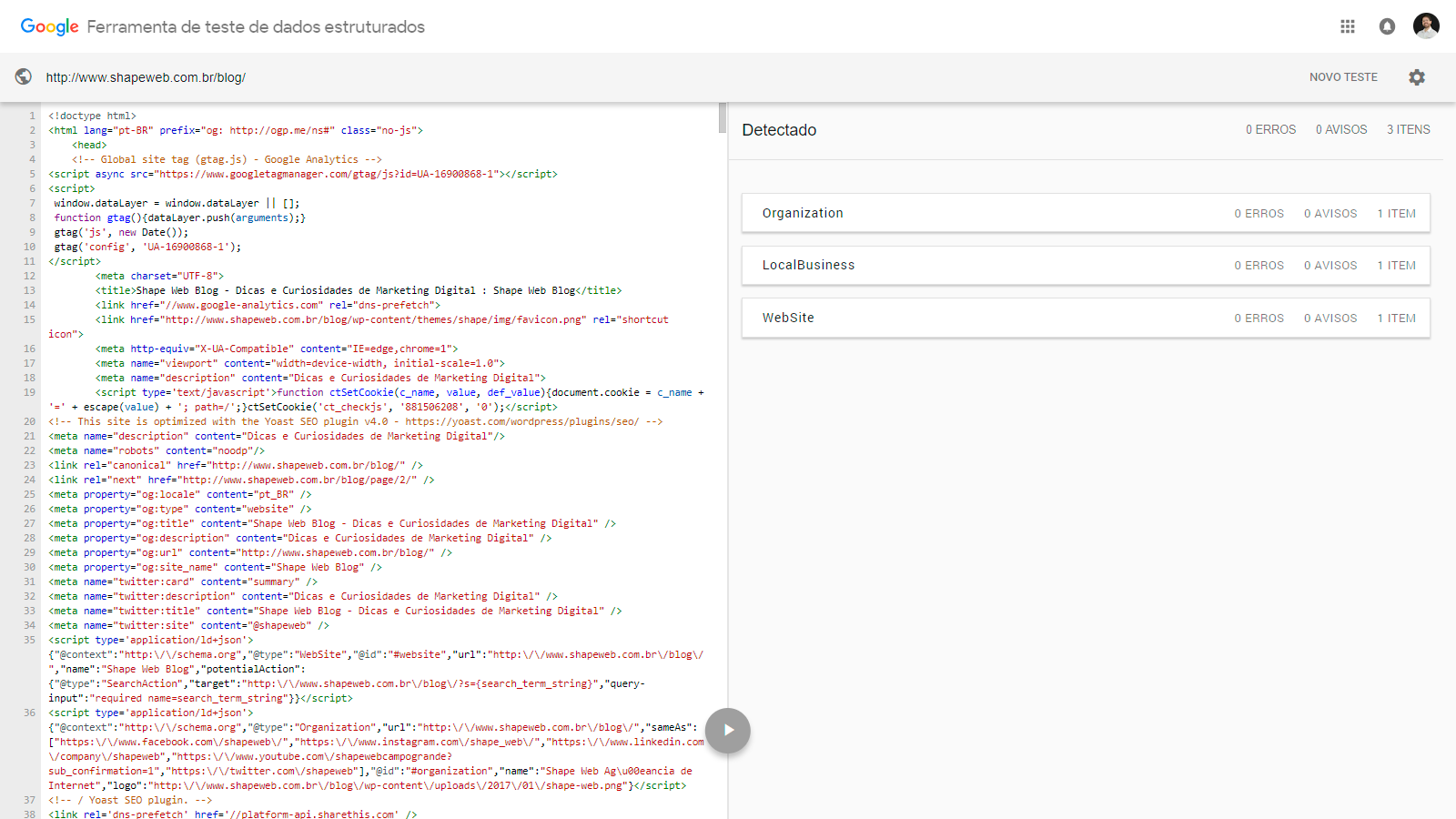Open the Google account avatar
The image size is (1456, 819).
coord(1426,26)
